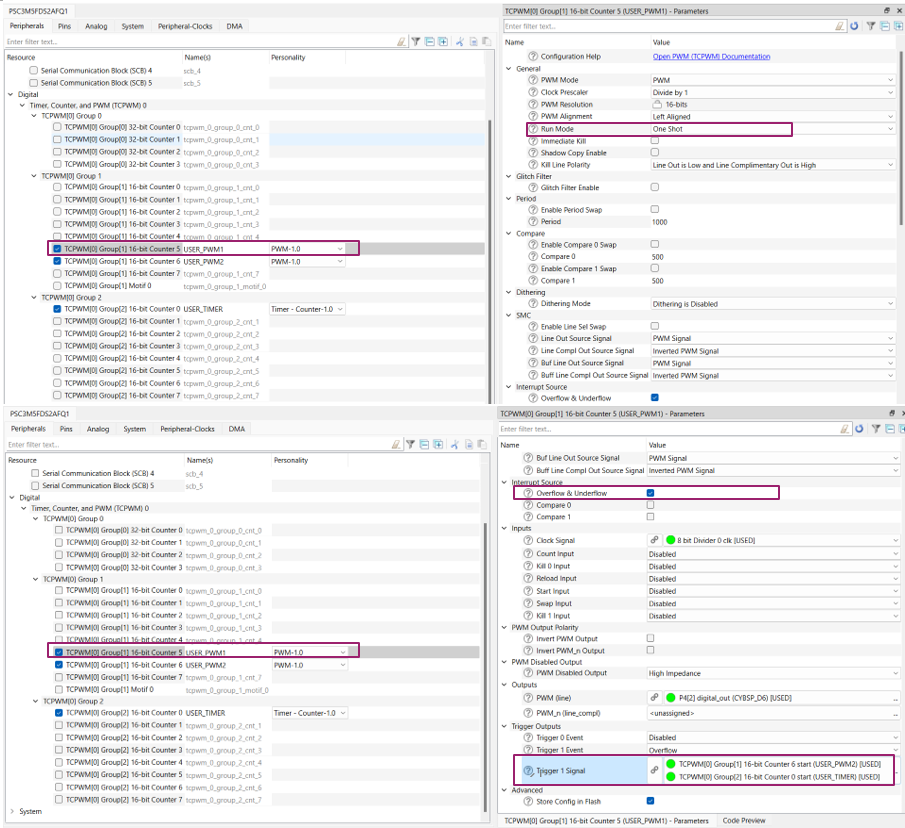Collapse the Trigger Outputs group
Screen dimensions: 905x828
point(504,726)
